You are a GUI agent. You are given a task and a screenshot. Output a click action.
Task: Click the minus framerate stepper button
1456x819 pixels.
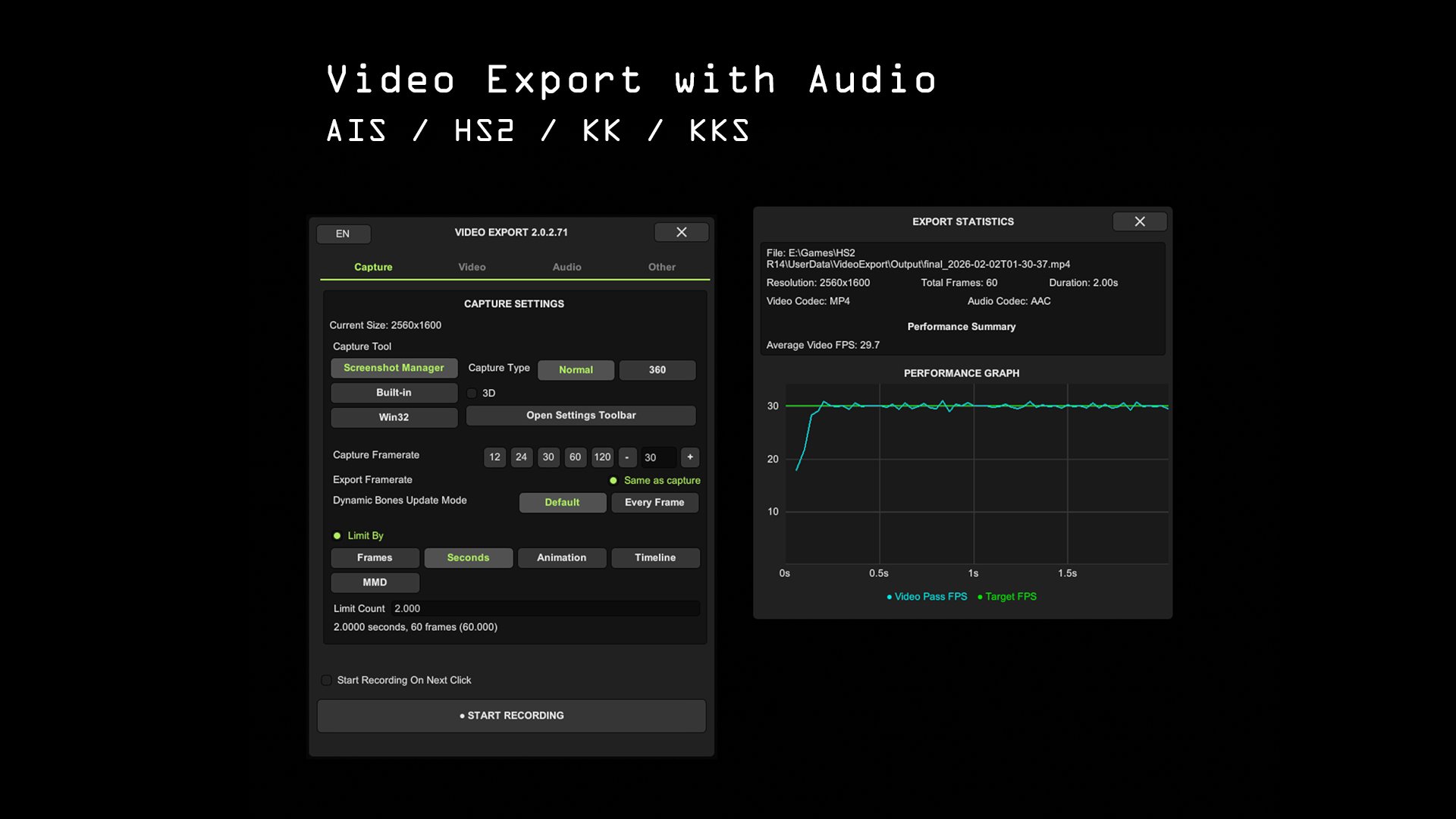pyautogui.click(x=627, y=457)
